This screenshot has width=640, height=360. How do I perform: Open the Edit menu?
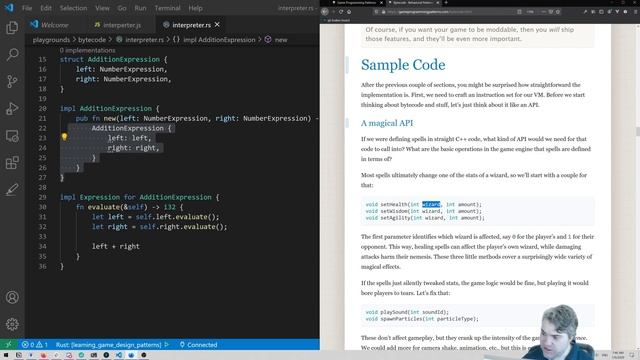point(46,8)
